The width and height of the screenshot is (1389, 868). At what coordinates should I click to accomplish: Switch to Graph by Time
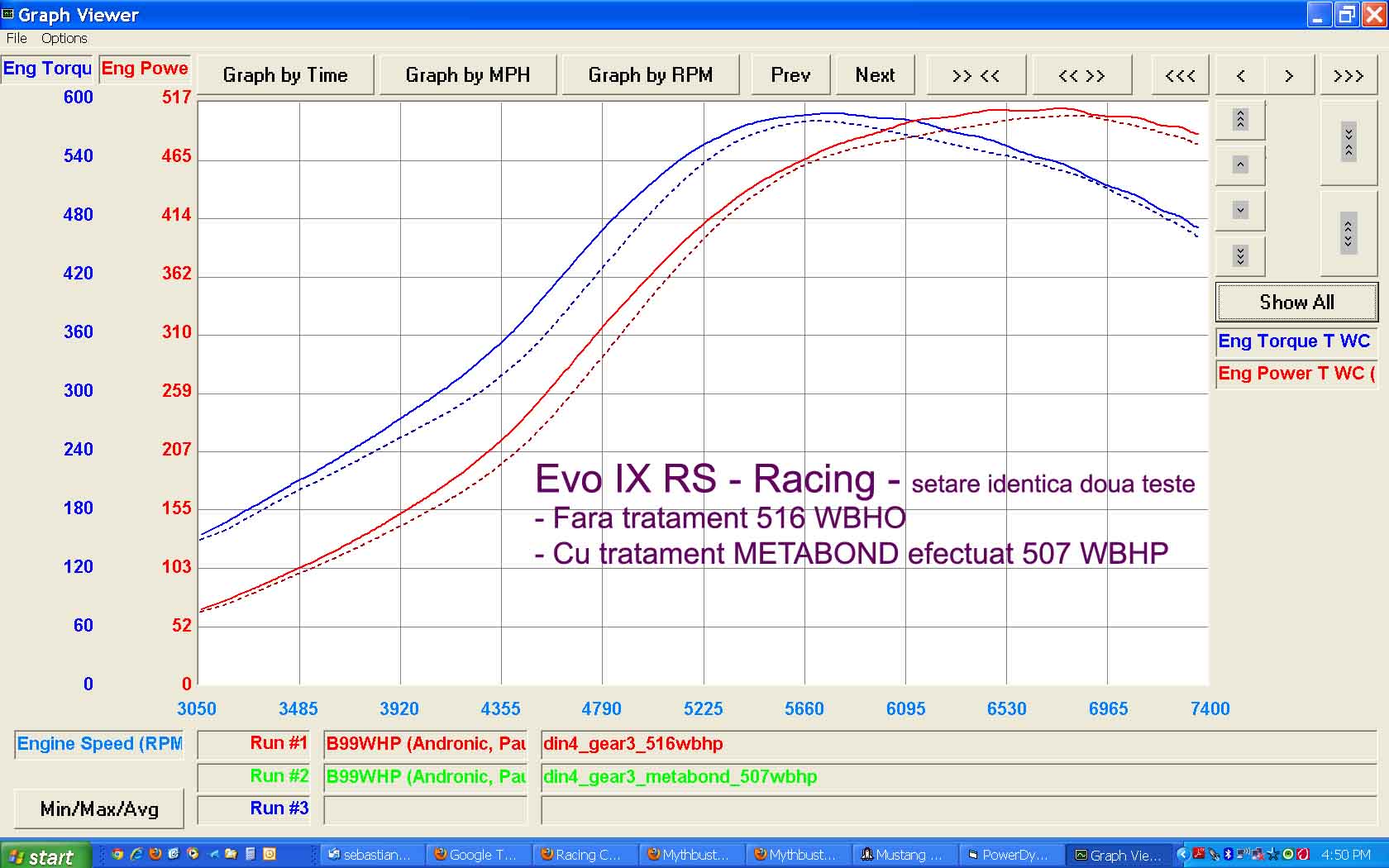tap(285, 75)
